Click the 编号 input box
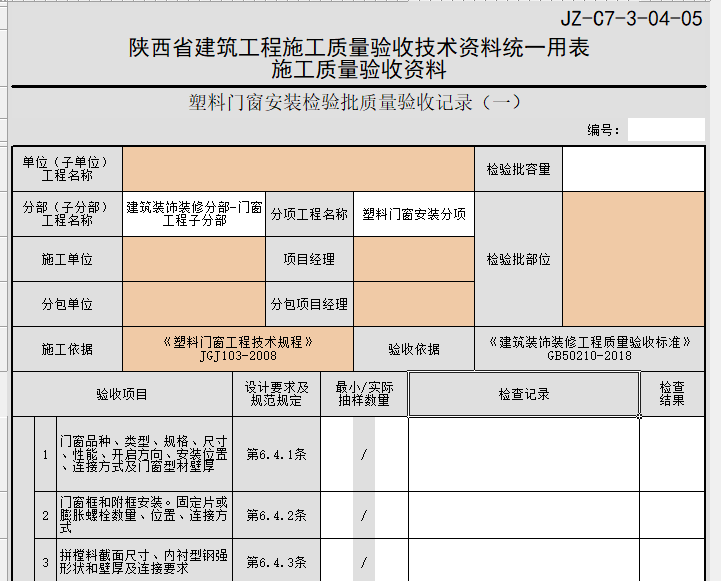This screenshot has height=581, width=721. (x=666, y=130)
